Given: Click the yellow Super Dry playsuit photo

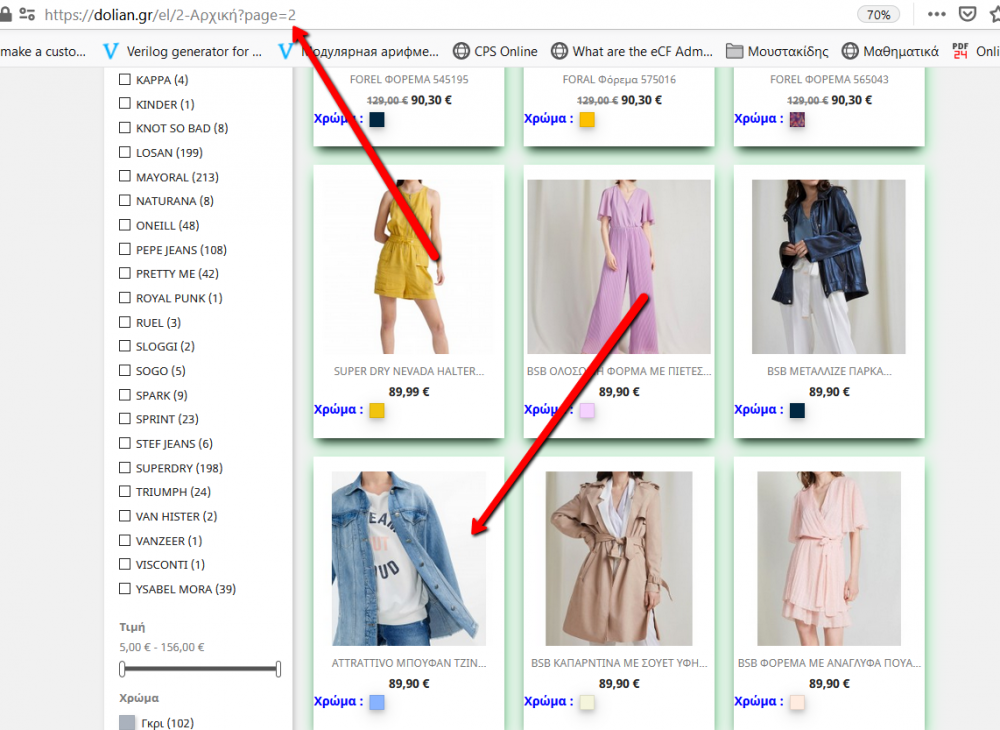Looking at the screenshot, I should point(409,266).
